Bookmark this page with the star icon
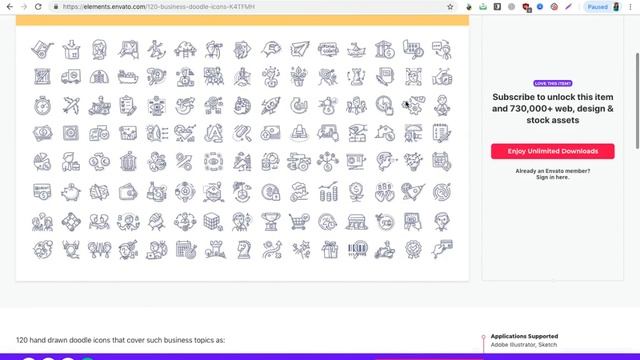This screenshot has width=640, height=360. pyautogui.click(x=450, y=7)
